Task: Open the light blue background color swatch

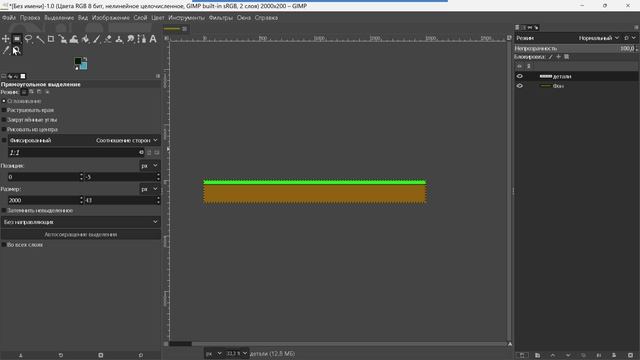Action: tap(84, 66)
